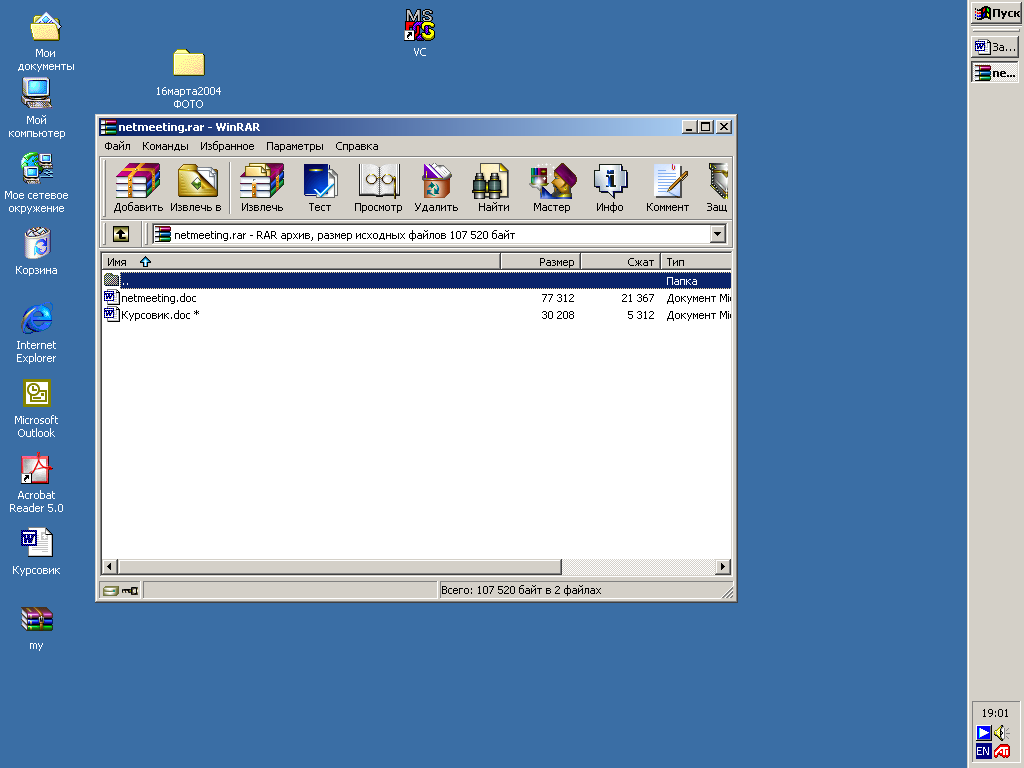The height and width of the screenshot is (768, 1024).
Task: Select the Acrobat Reader 5.0 icon
Action: (x=37, y=483)
